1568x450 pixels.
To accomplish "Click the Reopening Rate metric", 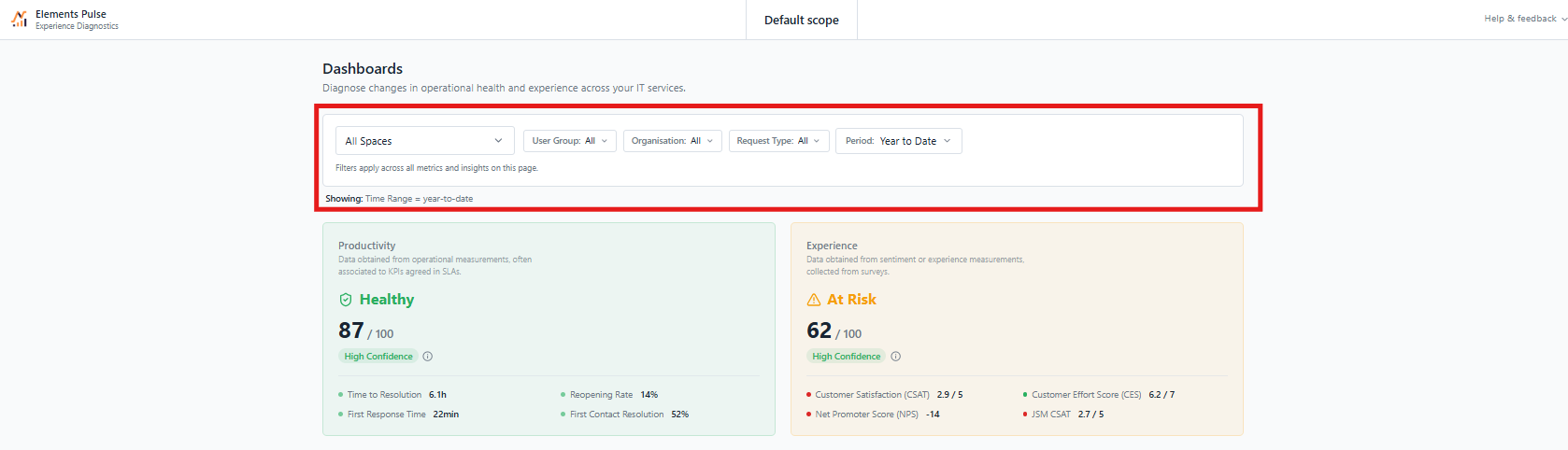I will [609, 395].
